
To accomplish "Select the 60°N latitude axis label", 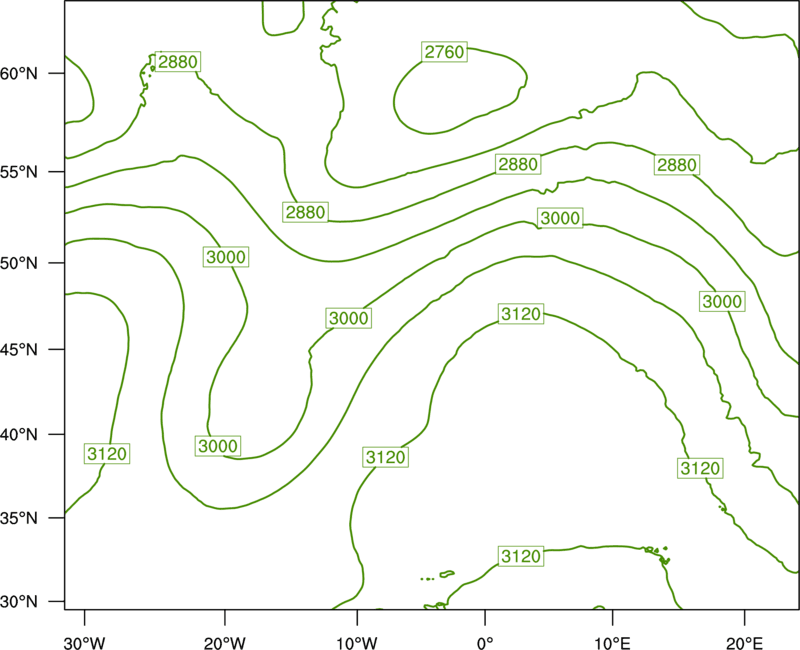I will [19, 73].
